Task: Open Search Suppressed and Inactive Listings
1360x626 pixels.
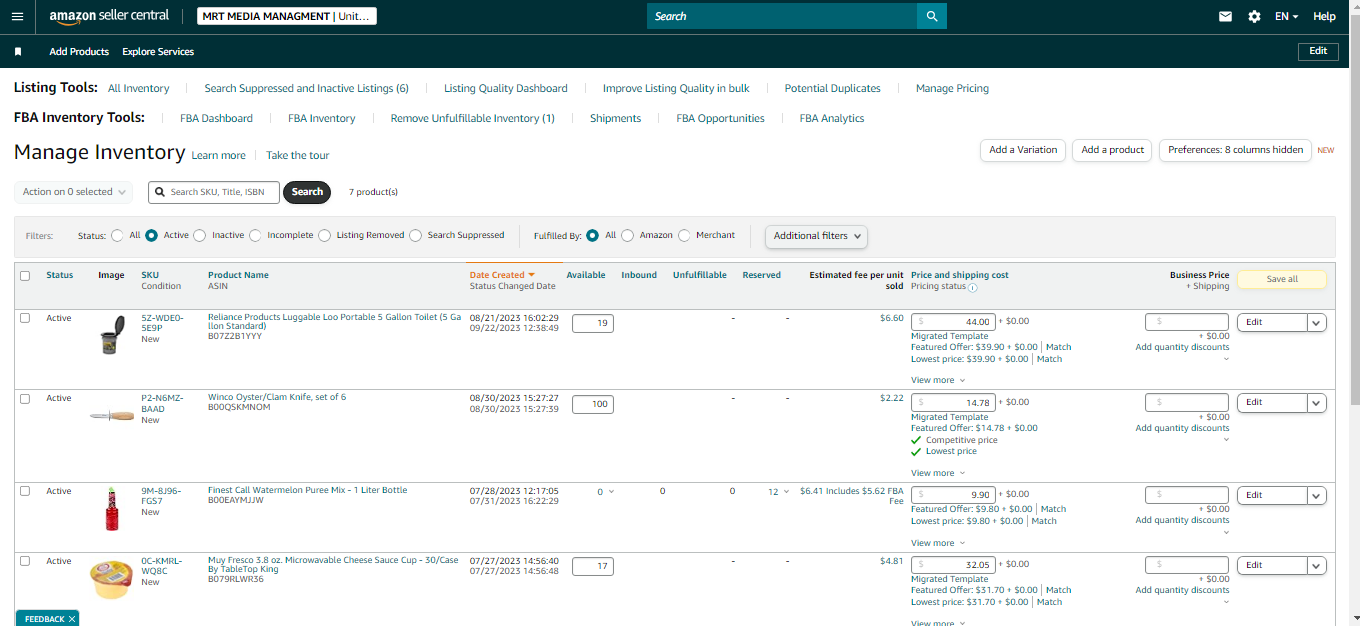Action: point(307,88)
